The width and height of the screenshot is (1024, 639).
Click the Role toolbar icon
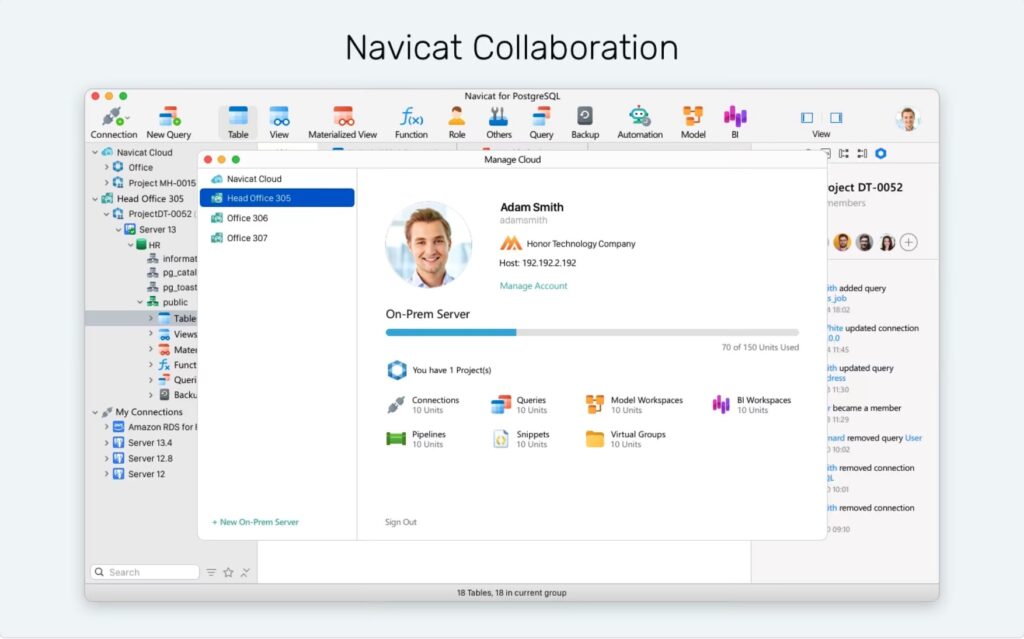457,117
